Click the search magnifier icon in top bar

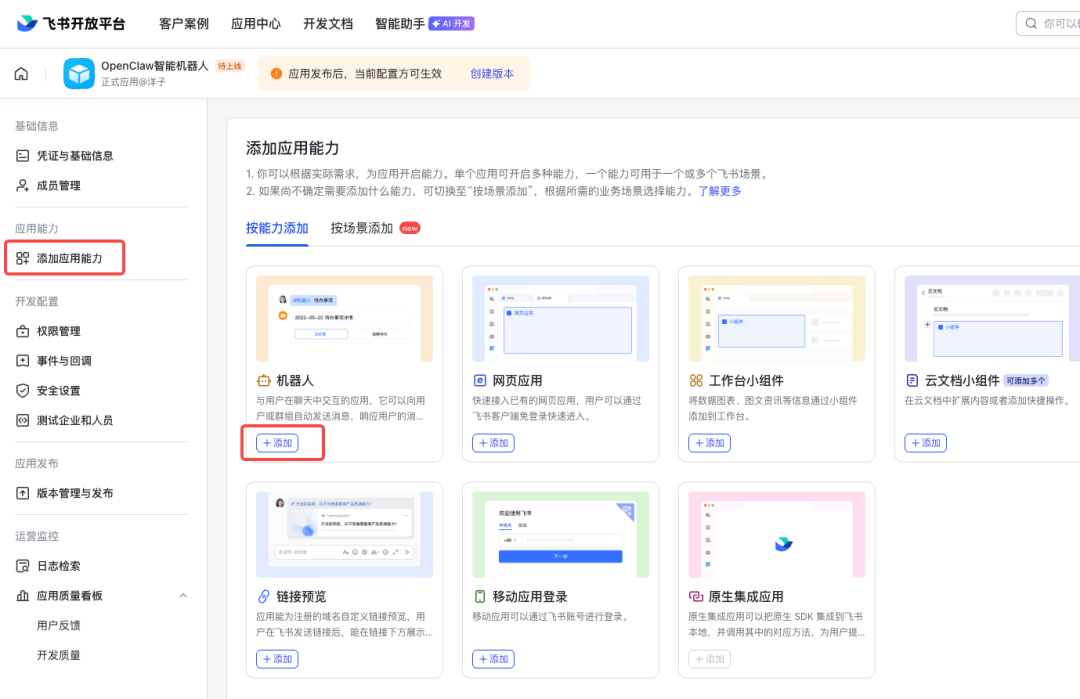pos(1031,23)
